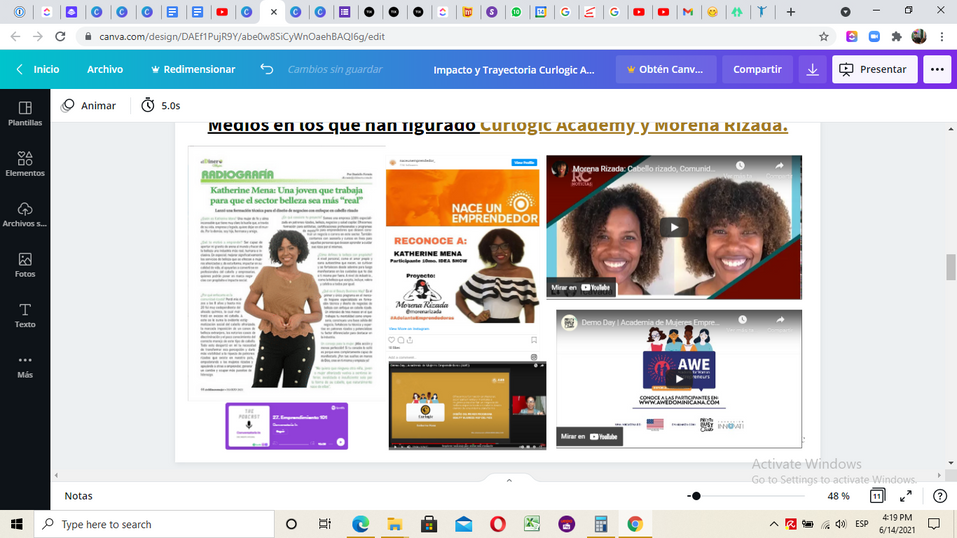Click the Animar button

88,106
